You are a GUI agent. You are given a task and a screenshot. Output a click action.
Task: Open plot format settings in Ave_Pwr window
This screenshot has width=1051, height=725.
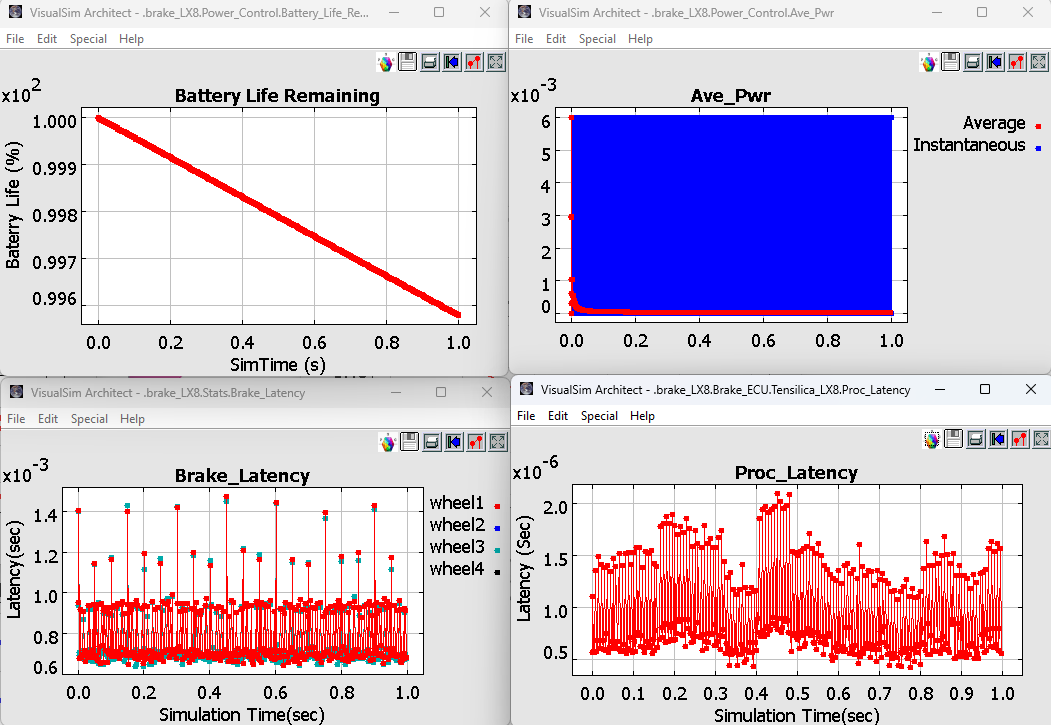pos(1017,62)
